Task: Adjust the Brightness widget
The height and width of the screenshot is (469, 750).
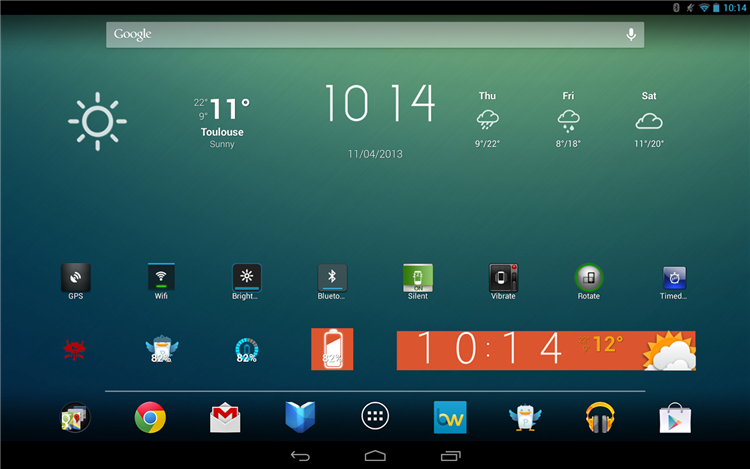Action: click(x=246, y=282)
